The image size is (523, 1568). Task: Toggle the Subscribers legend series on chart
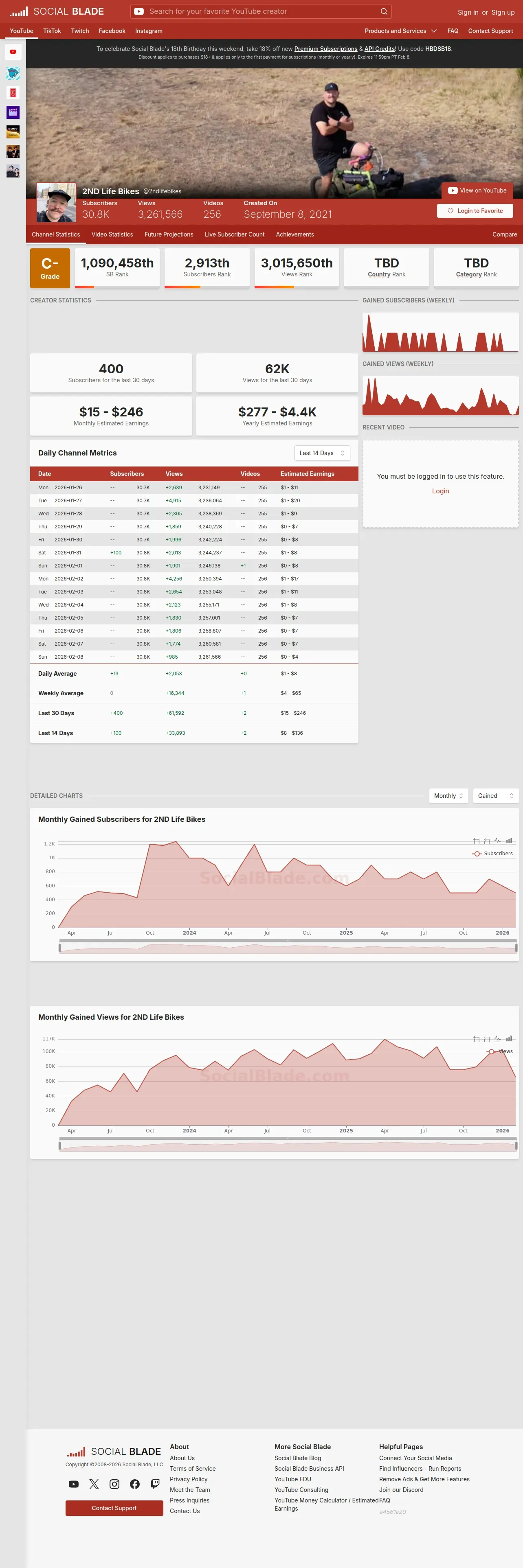tap(492, 853)
